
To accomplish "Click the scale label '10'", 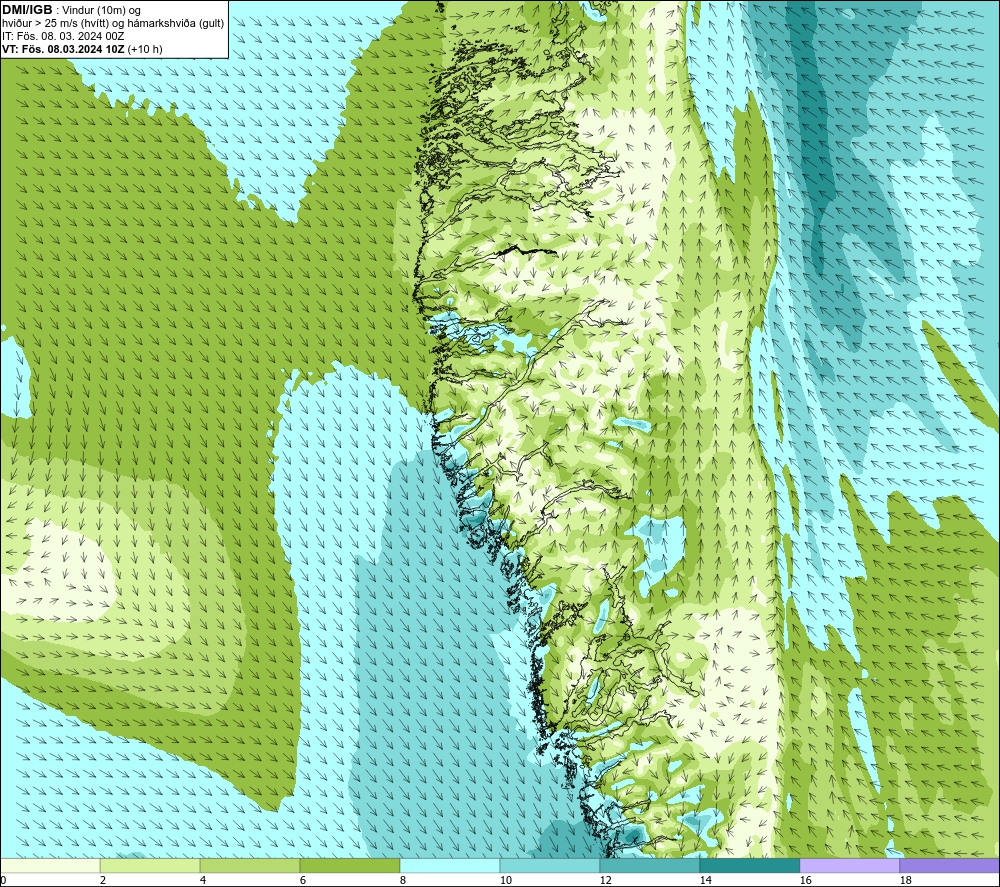I will point(506,881).
